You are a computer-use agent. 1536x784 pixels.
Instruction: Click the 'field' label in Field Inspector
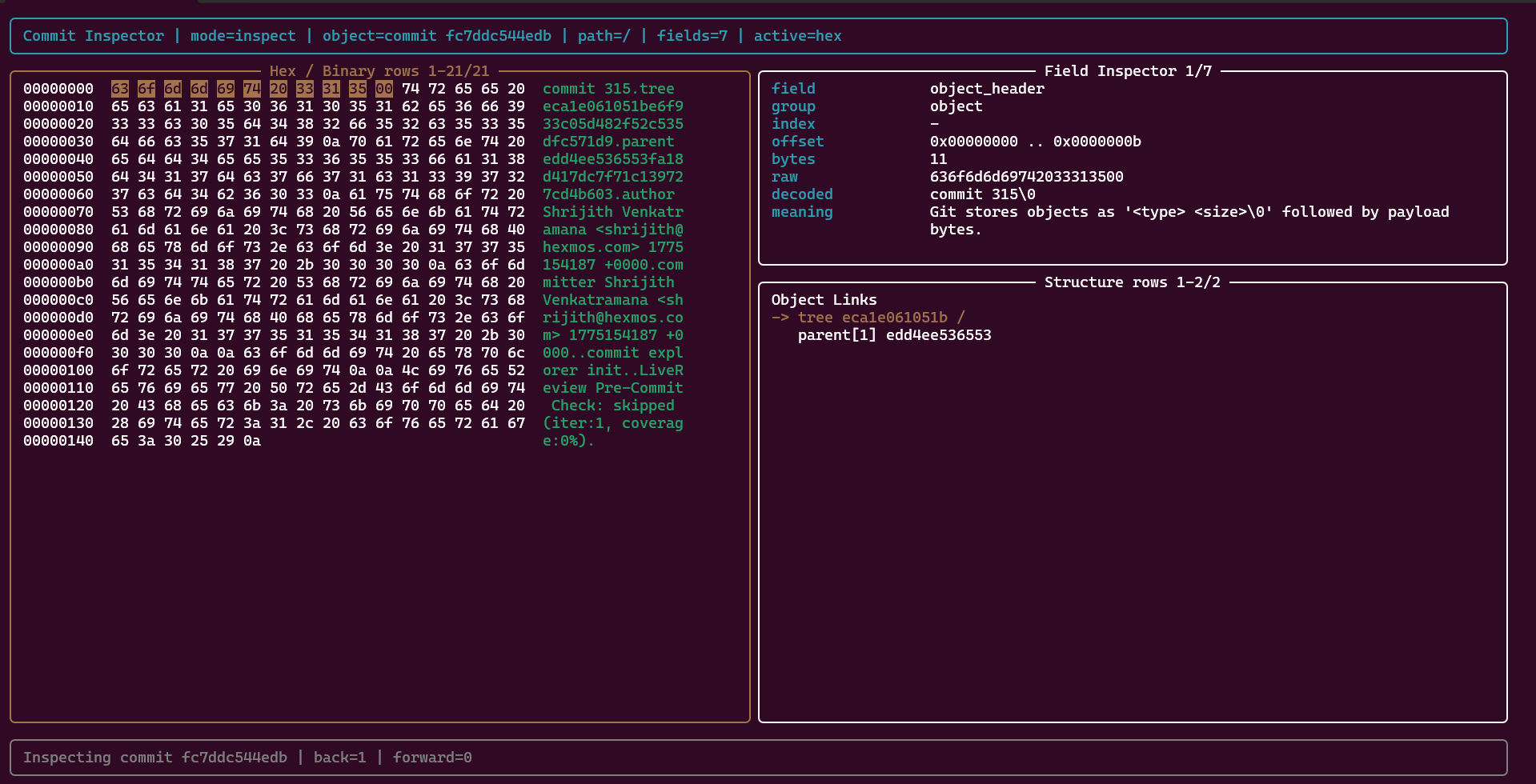pyautogui.click(x=793, y=89)
